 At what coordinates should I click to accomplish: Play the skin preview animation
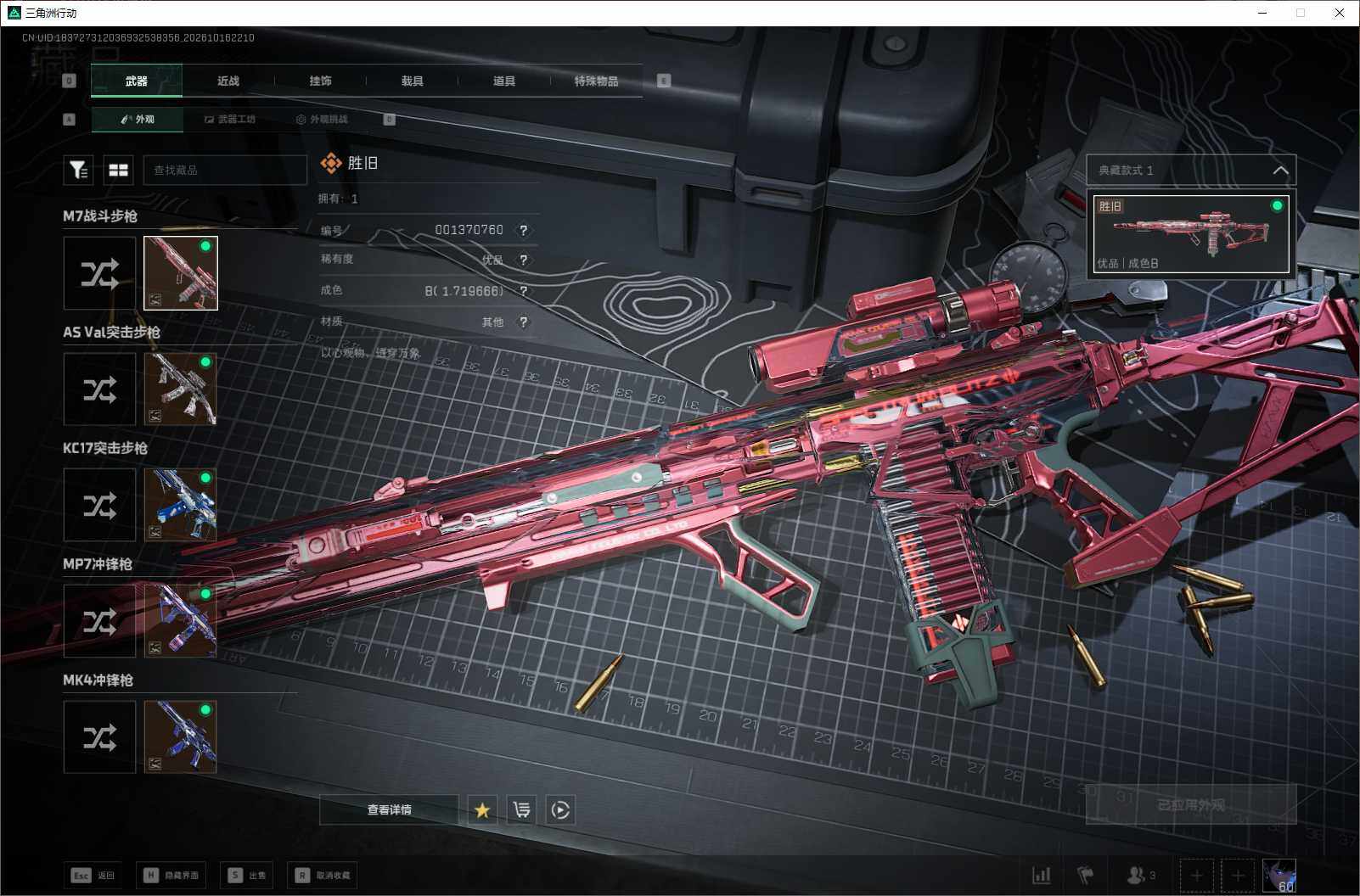coord(560,810)
